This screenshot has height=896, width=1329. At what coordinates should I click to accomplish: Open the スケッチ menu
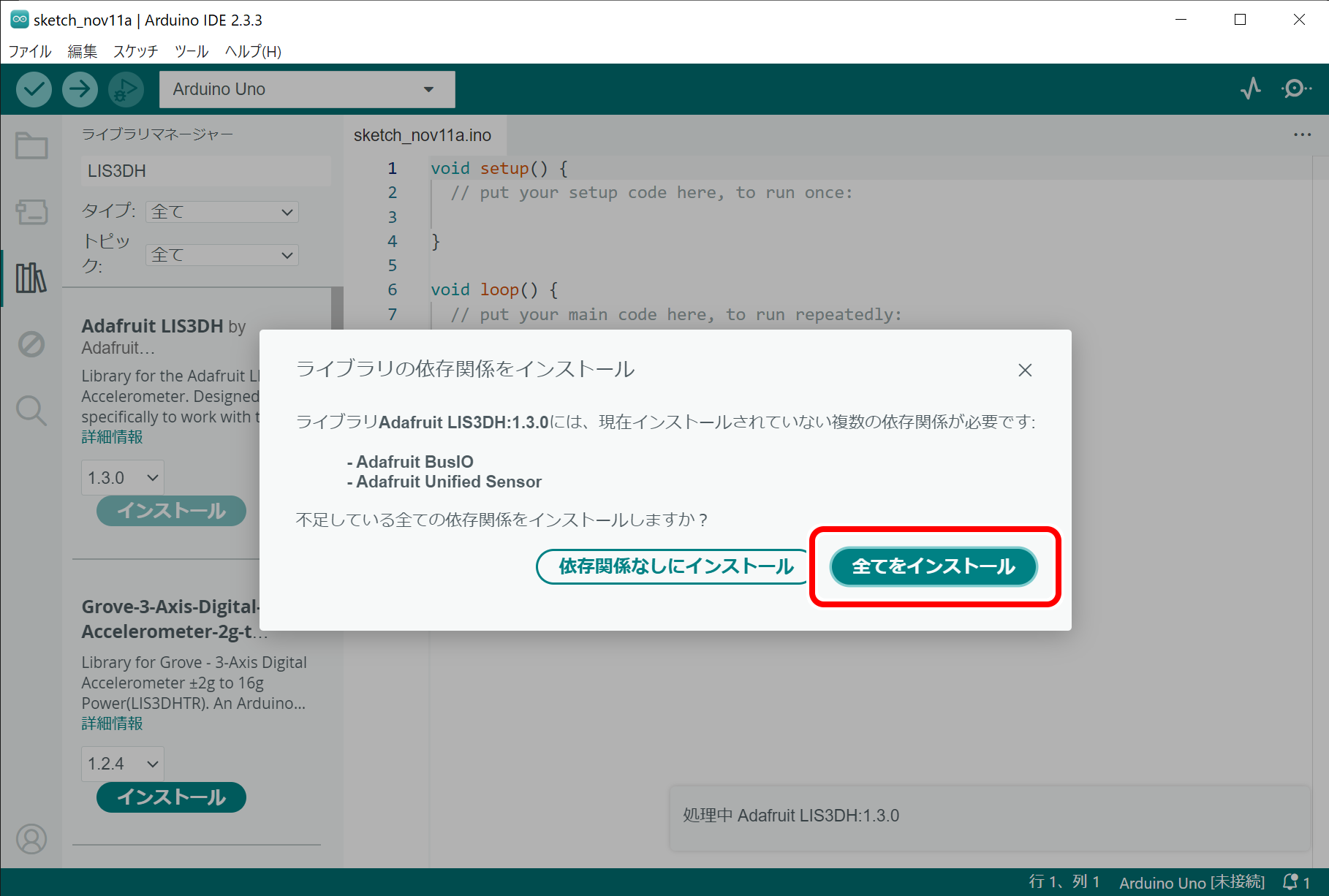tap(135, 51)
